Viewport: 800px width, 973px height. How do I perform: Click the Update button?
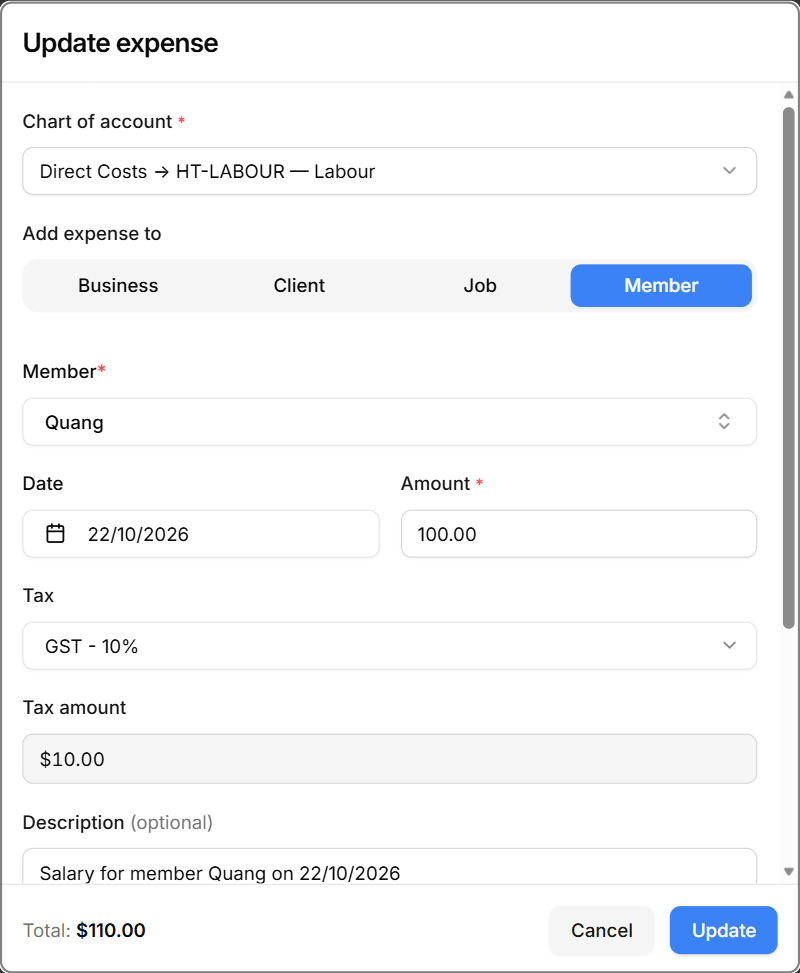[724, 930]
